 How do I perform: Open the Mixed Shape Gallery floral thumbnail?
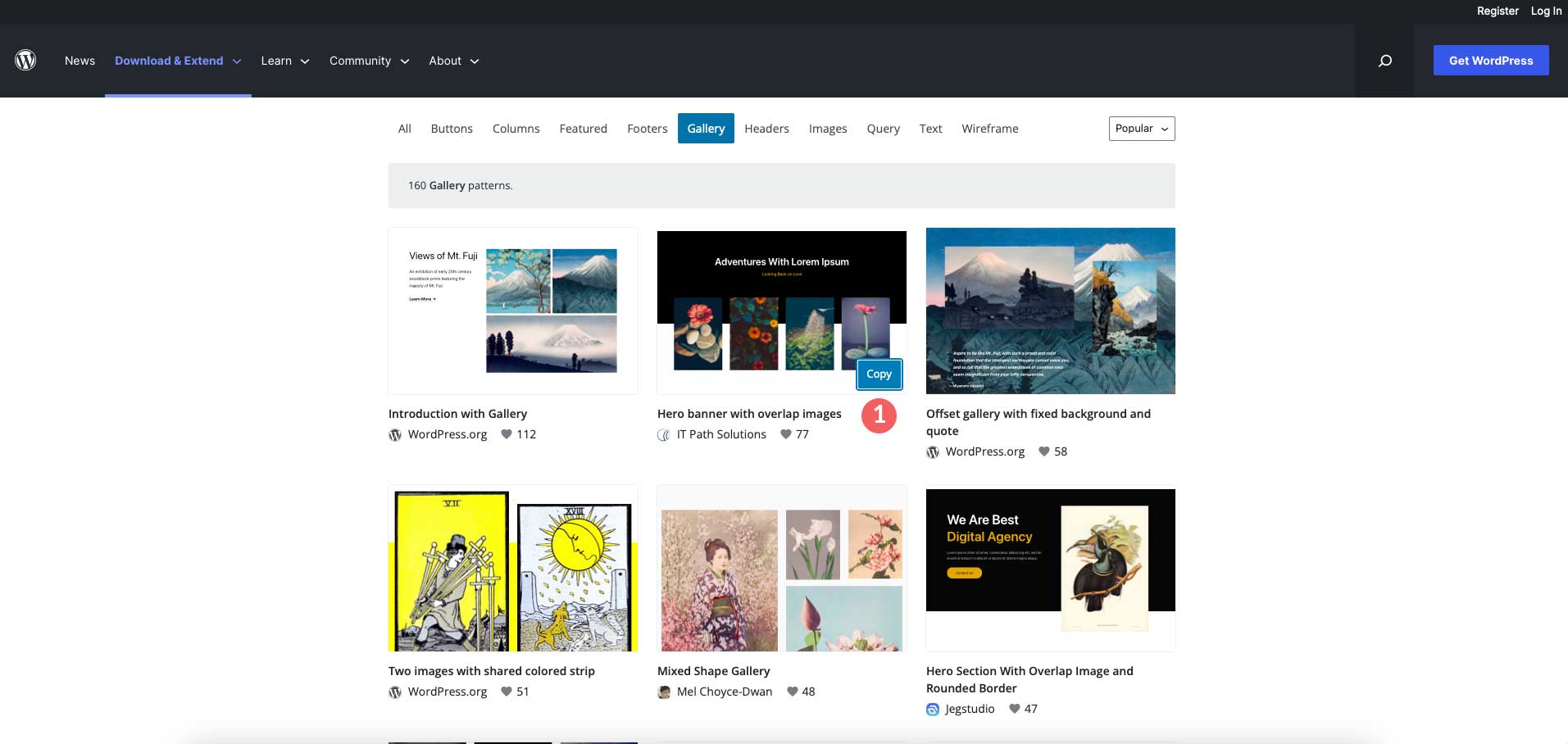(x=782, y=568)
